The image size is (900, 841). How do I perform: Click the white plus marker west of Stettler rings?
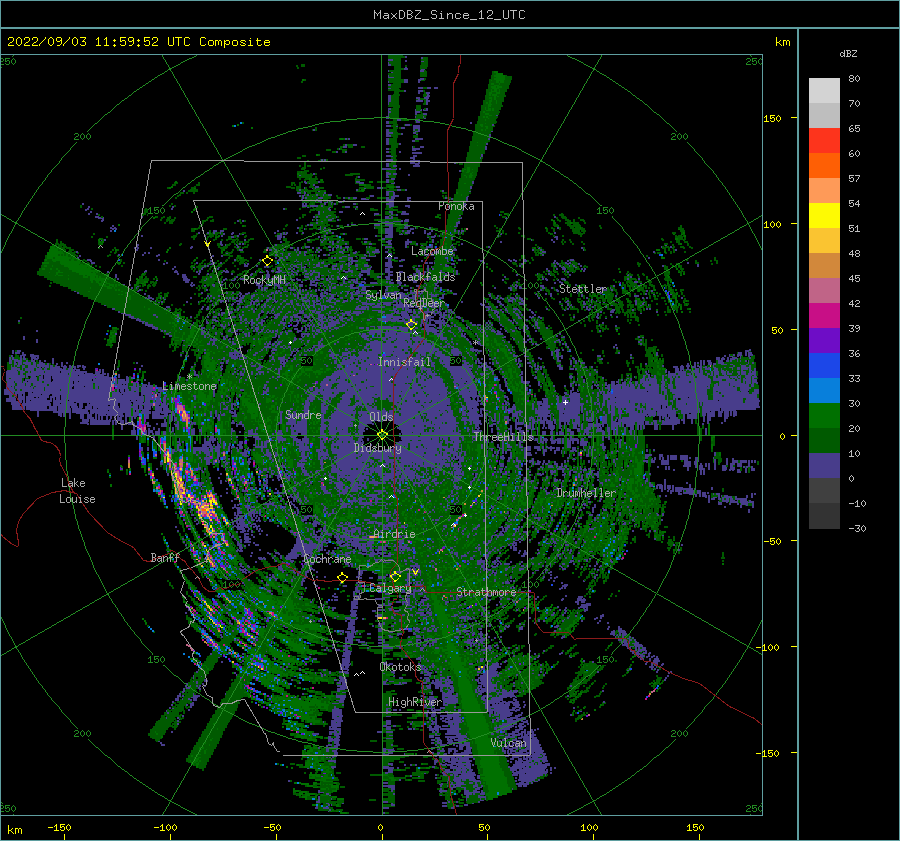tap(565, 402)
